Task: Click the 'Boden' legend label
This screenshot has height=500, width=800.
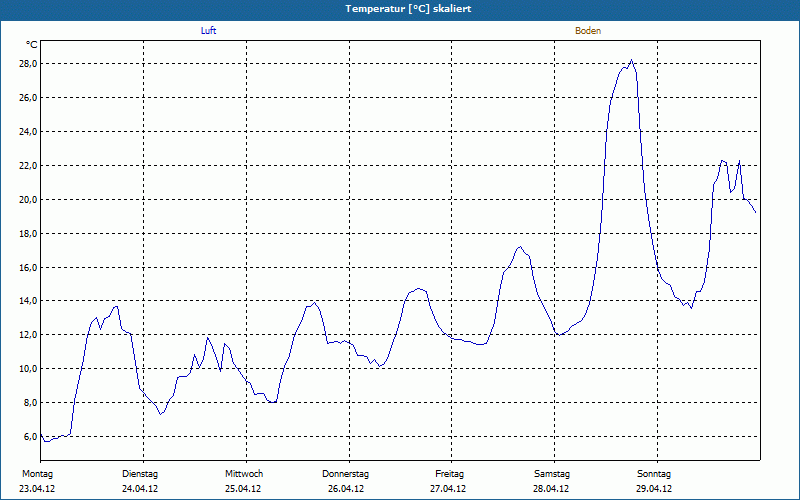Action: coord(588,31)
